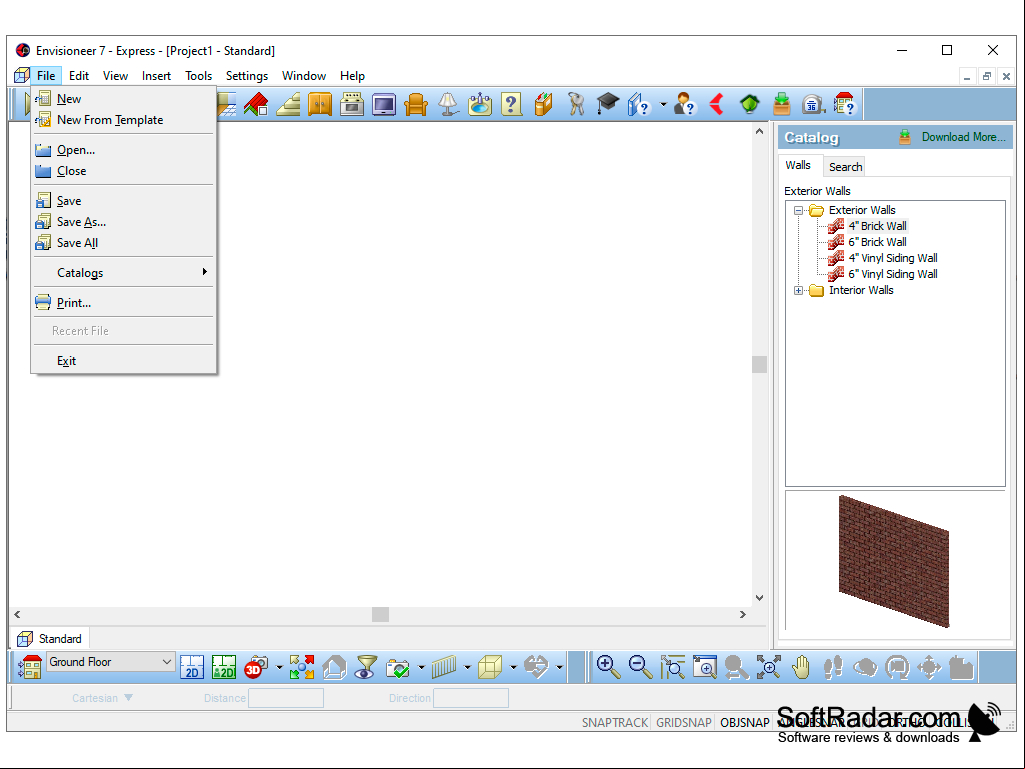Click the green house icon

pos(750,105)
